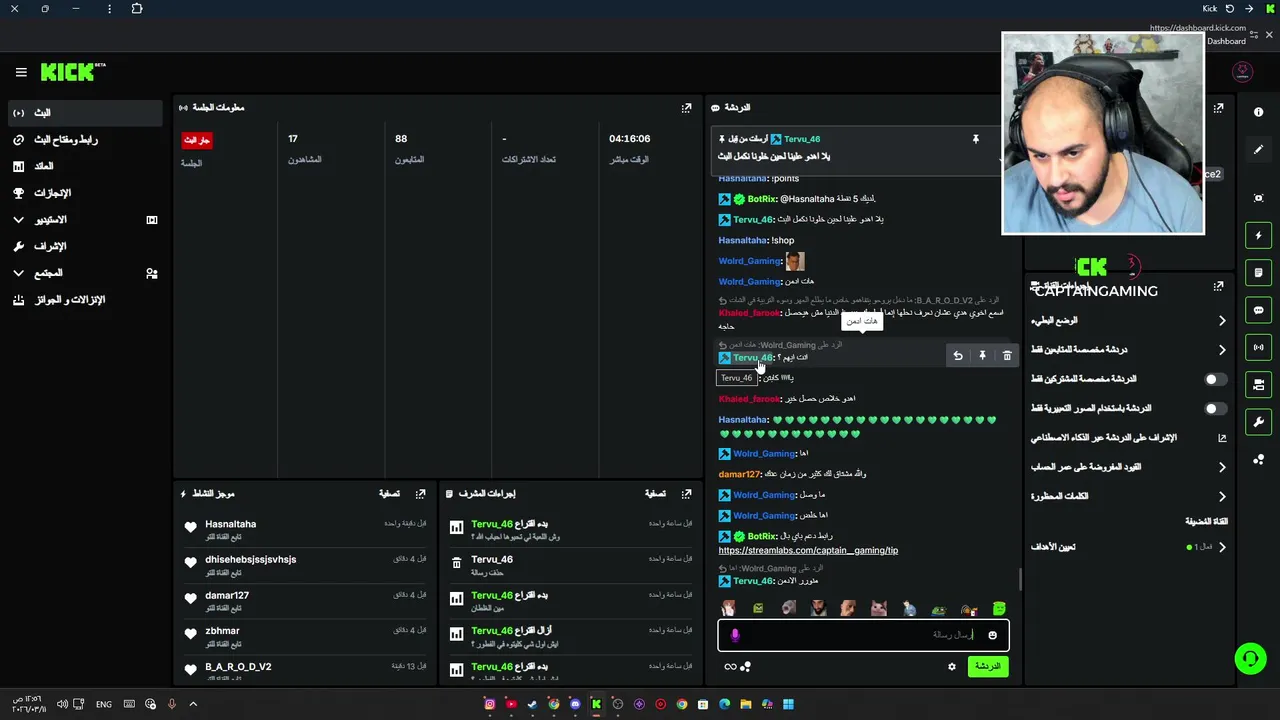Toggle emotes-only chat switch
Viewport: 1280px width, 720px height.
click(1214, 409)
